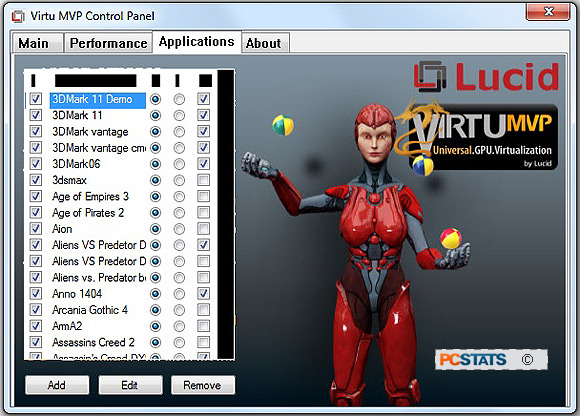
Task: Select first radio button for ArmA2
Action: (x=155, y=326)
